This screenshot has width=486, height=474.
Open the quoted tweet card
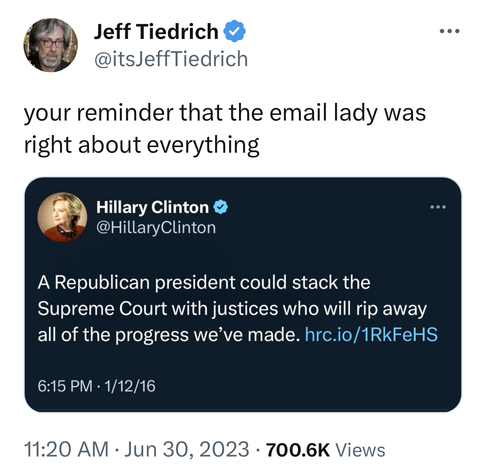(243, 294)
